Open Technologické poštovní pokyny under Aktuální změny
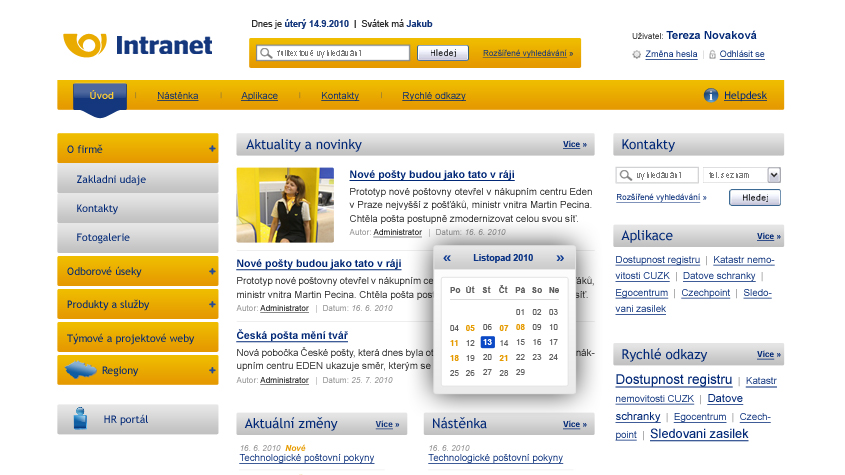The height and width of the screenshot is (475, 845). click(307, 458)
